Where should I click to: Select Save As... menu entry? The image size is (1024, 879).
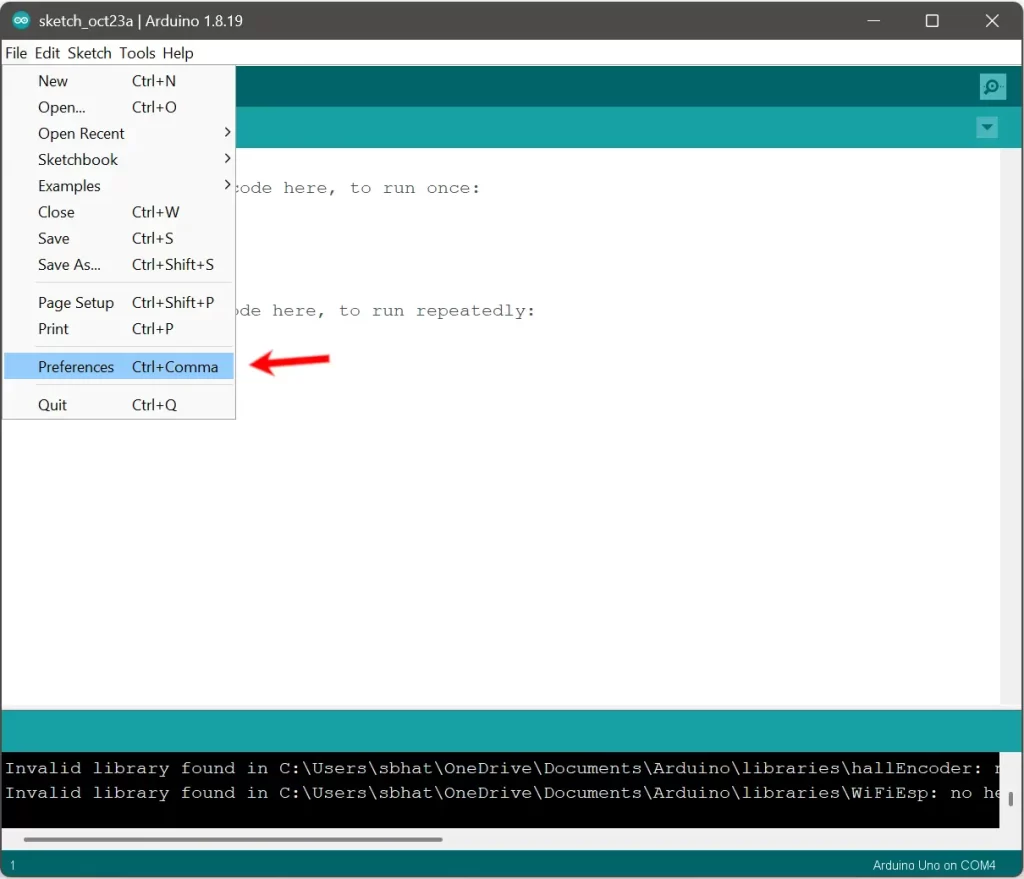point(69,265)
